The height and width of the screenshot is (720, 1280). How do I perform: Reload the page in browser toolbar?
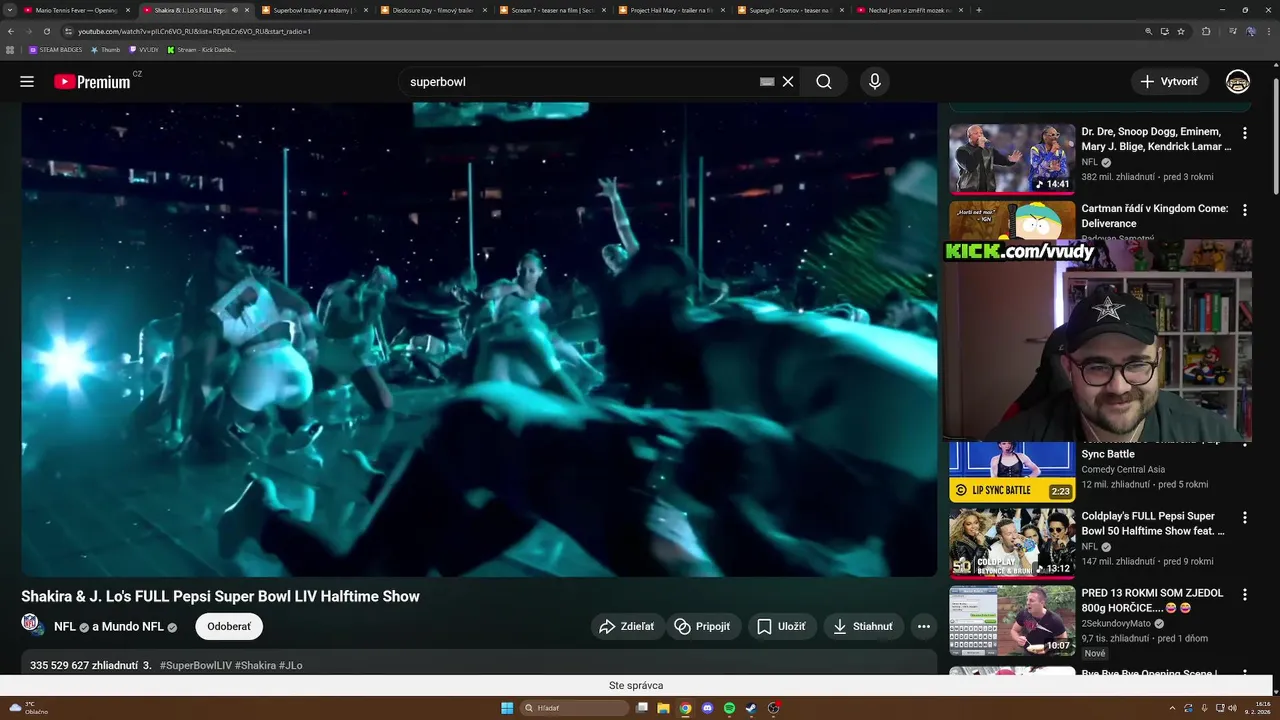click(x=46, y=31)
